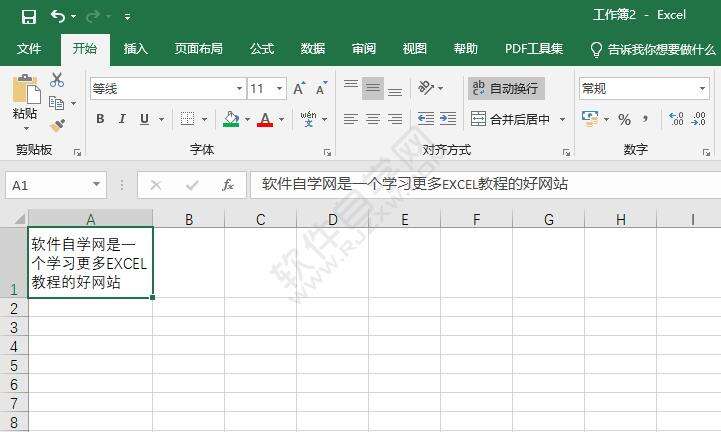The image size is (721, 432).
Task: Open the font name box showing 等线
Action: point(168,88)
